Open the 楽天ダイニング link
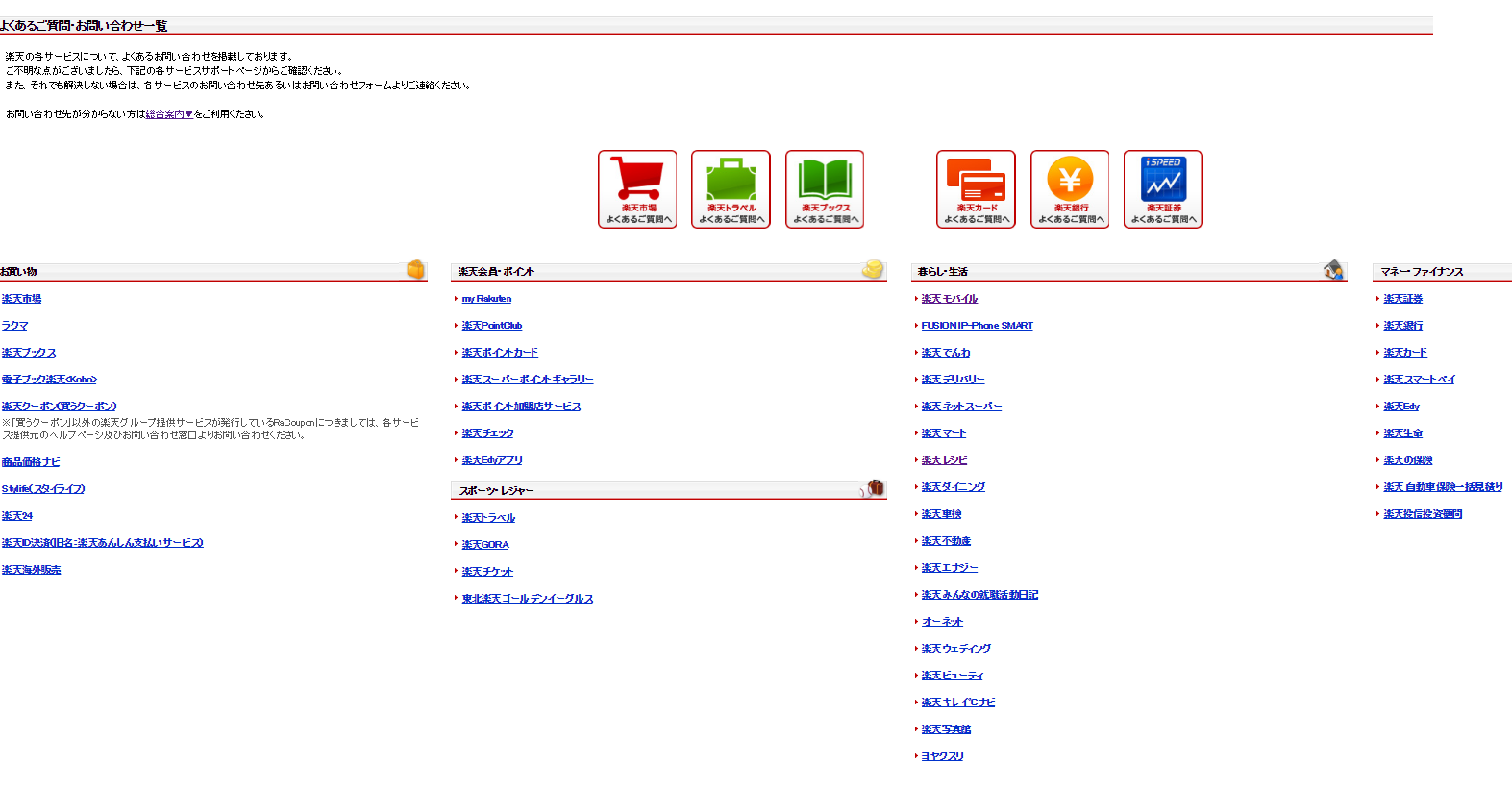Image resolution: width=1512 pixels, height=789 pixels. point(954,487)
